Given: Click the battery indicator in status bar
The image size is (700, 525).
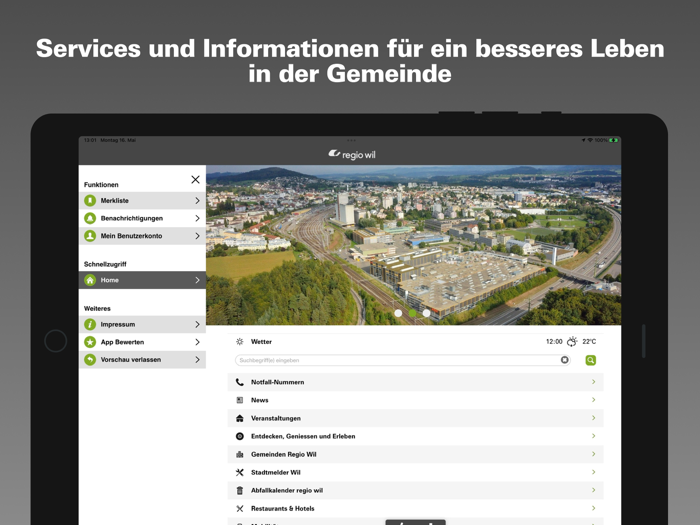Looking at the screenshot, I should click(614, 140).
